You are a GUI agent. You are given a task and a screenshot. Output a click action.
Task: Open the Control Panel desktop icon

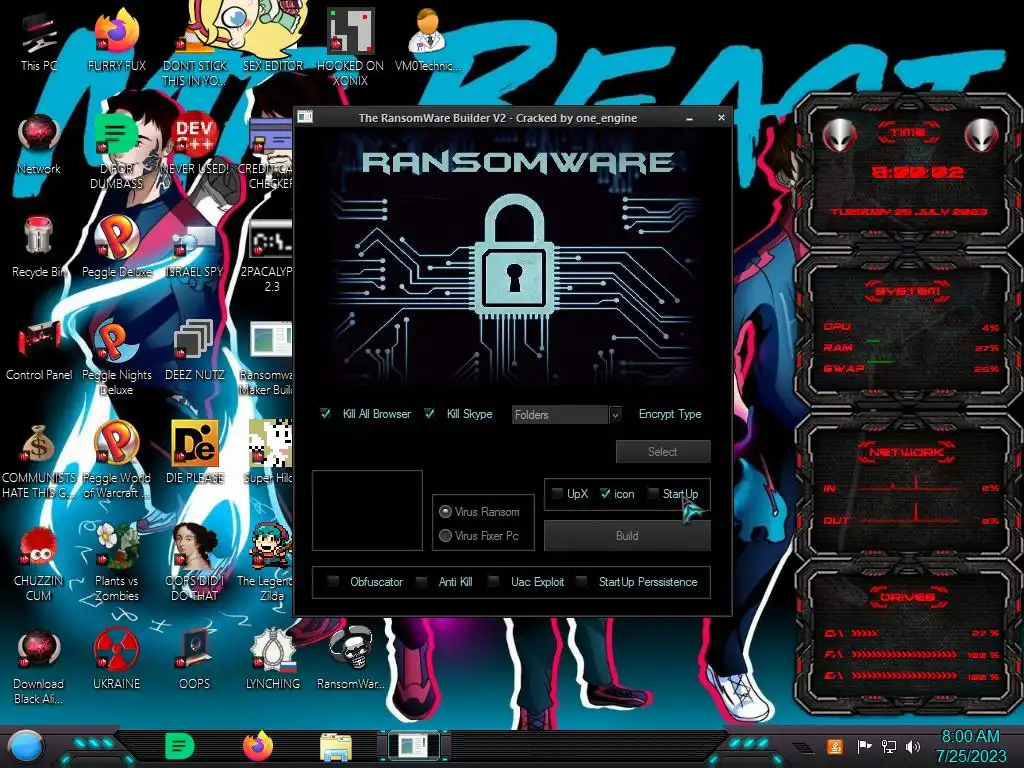click(39, 351)
